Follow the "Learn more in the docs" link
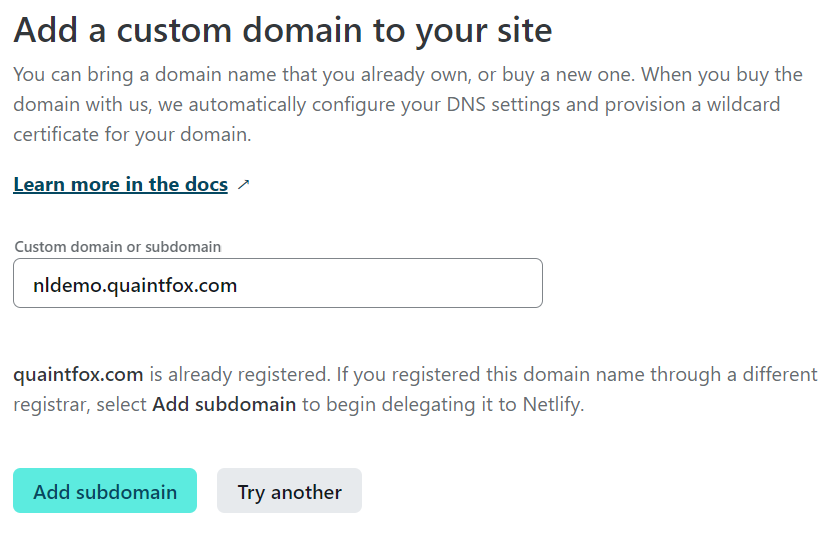 [120, 185]
